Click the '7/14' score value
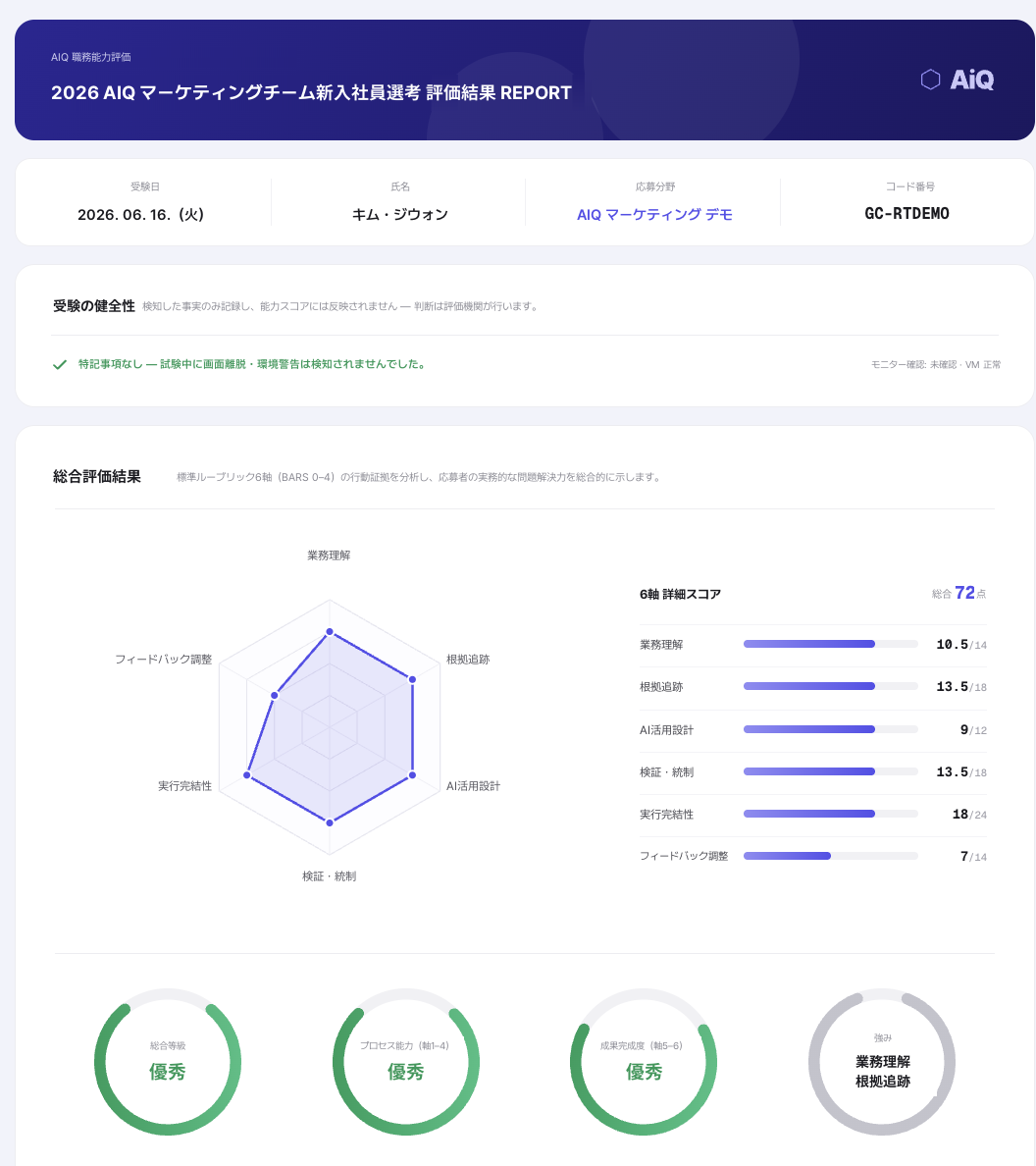This screenshot has height=1166, width=1036. pos(973,857)
